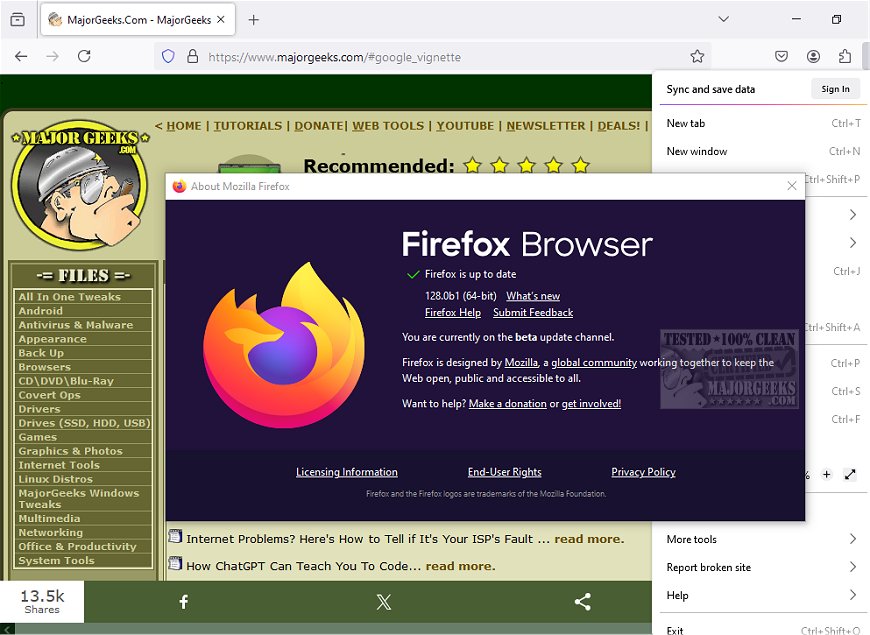870x635 pixels.
Task: Open DEALS! in the site navigation
Action: pyautogui.click(x=619, y=126)
